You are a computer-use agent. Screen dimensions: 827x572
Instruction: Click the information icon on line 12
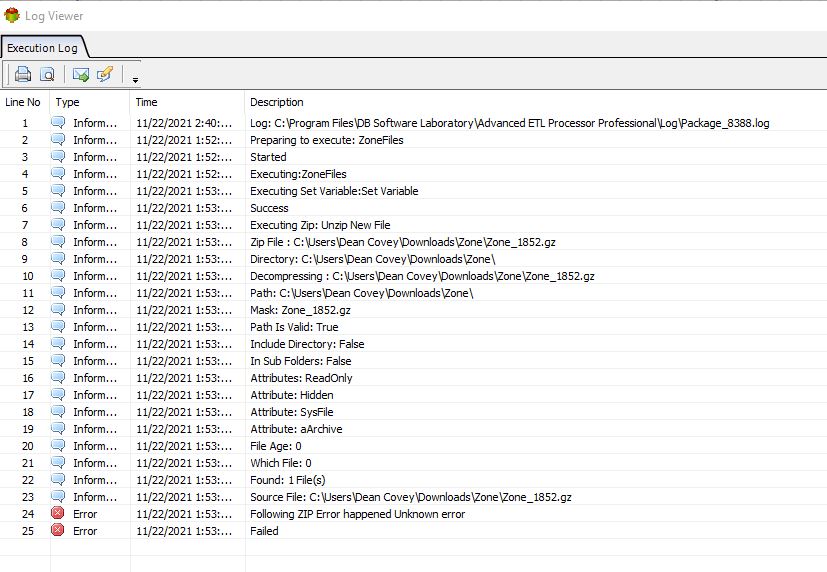click(58, 309)
